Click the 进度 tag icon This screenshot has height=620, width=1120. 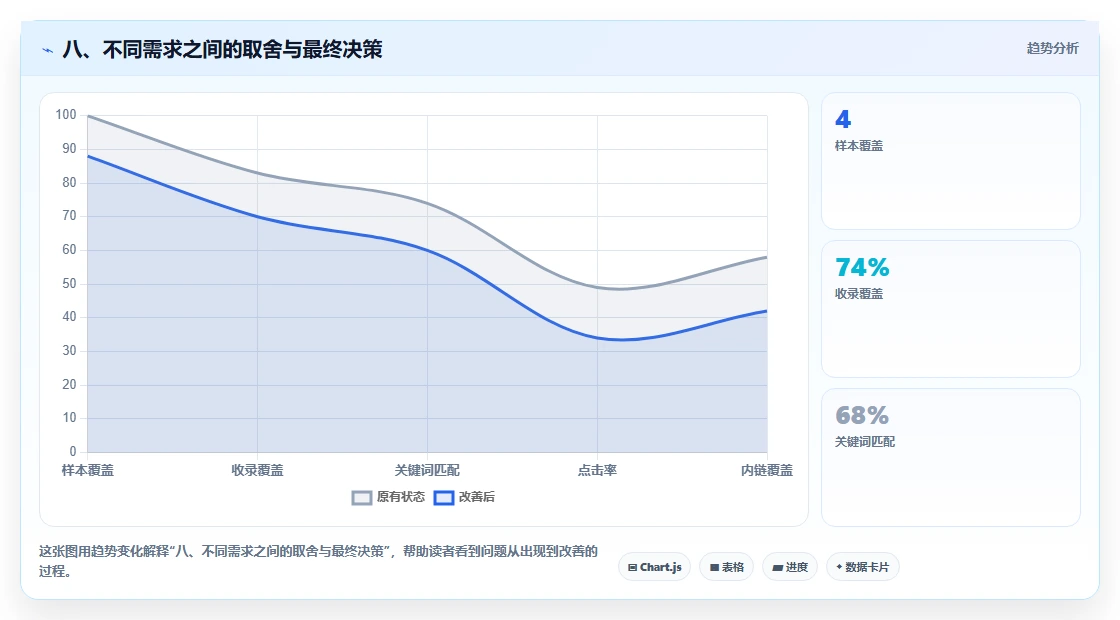(778, 568)
